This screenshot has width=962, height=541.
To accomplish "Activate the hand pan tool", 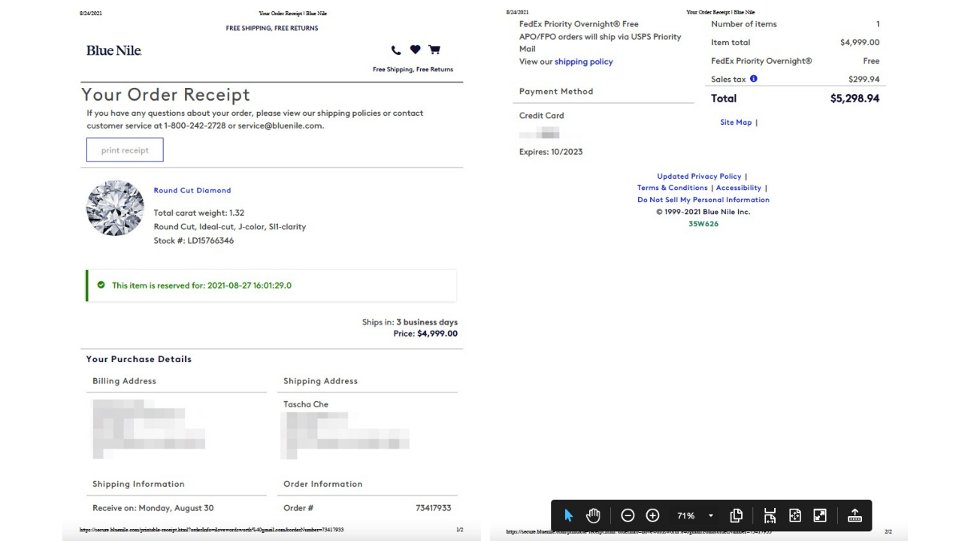I will click(593, 515).
